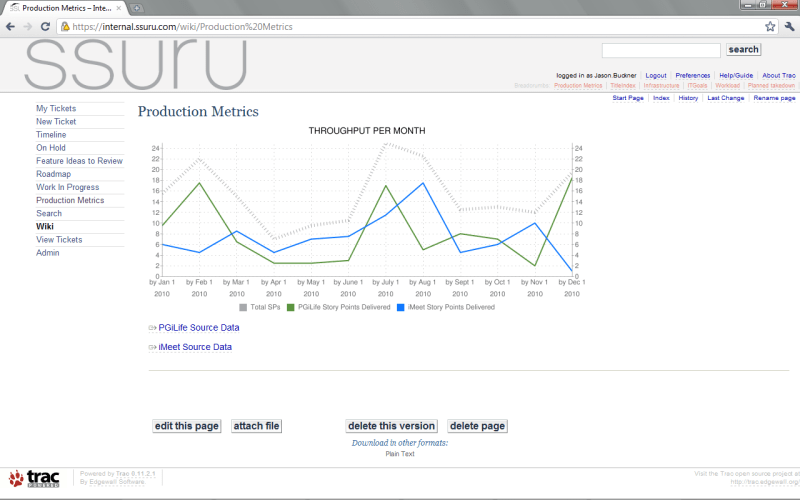Select Wiki in sidebar

point(45,227)
